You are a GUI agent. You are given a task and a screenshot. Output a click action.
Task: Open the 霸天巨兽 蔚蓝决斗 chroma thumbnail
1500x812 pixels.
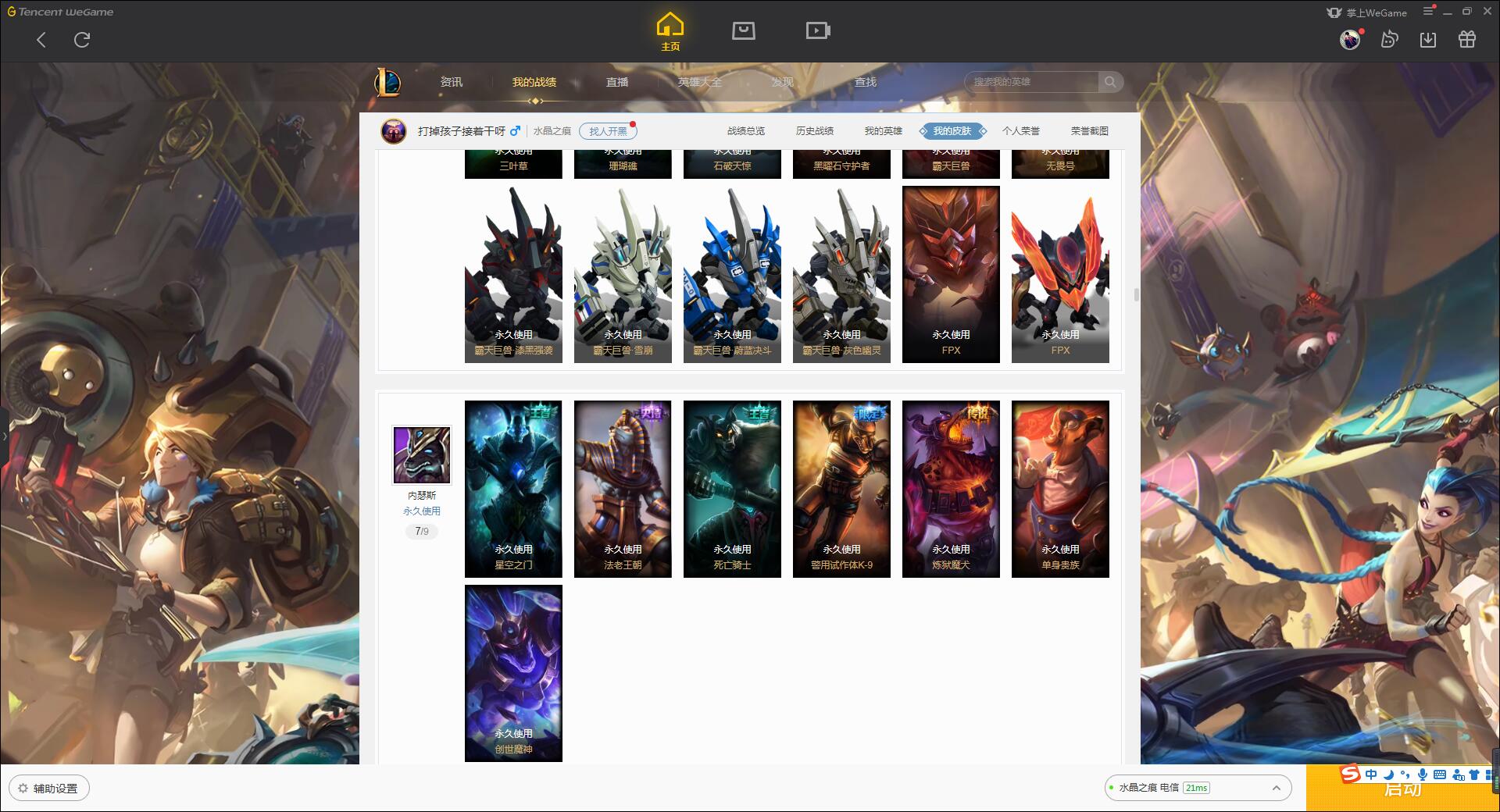732,274
